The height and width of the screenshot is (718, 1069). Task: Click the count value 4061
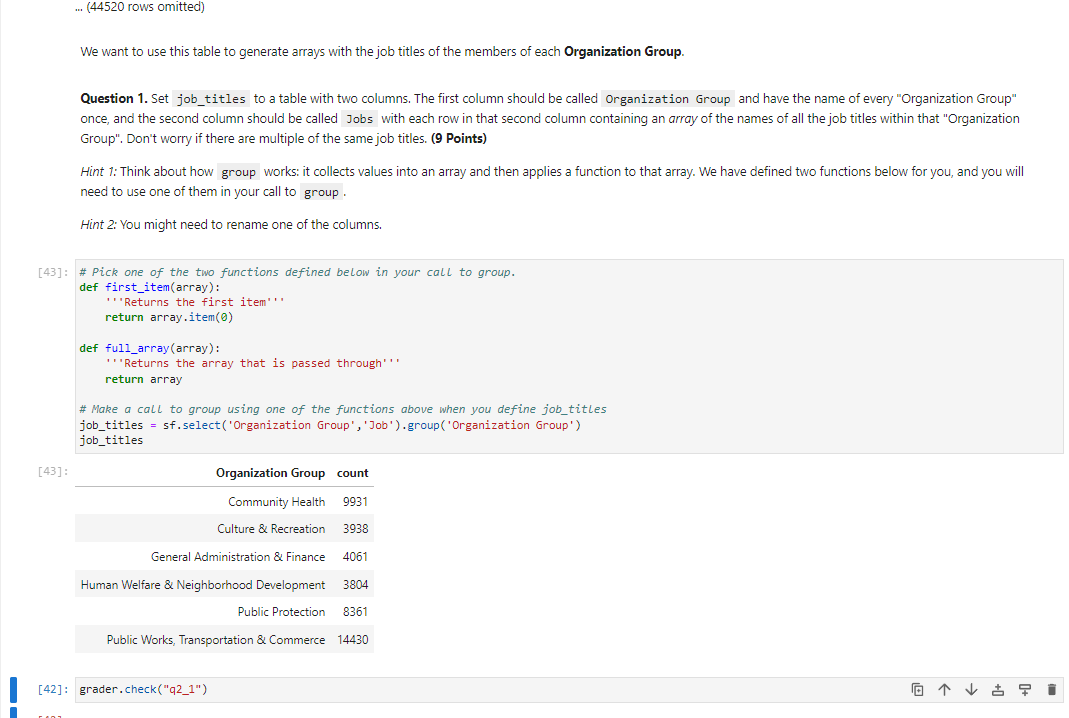355,557
